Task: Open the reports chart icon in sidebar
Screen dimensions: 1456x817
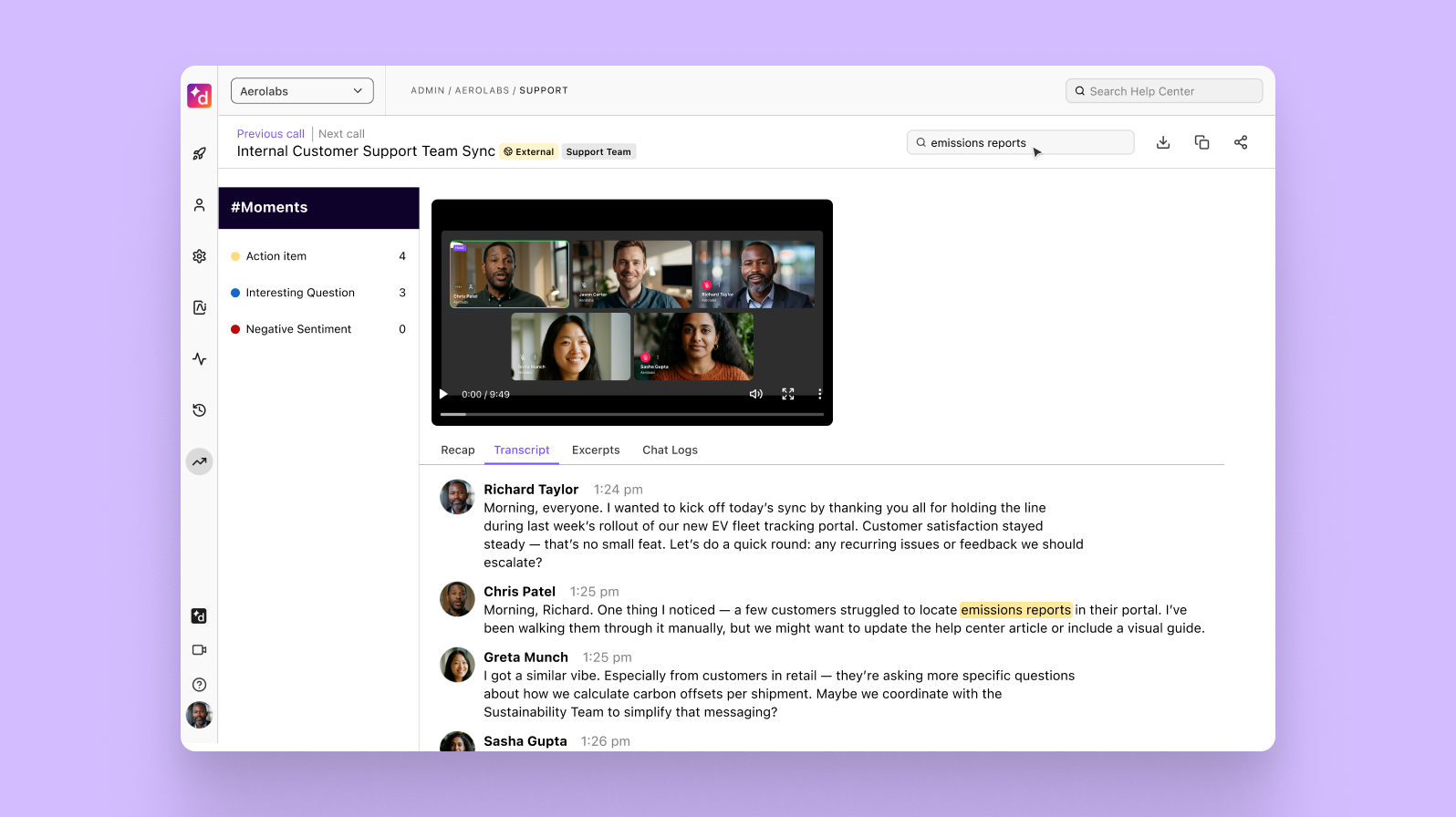Action: 199,307
